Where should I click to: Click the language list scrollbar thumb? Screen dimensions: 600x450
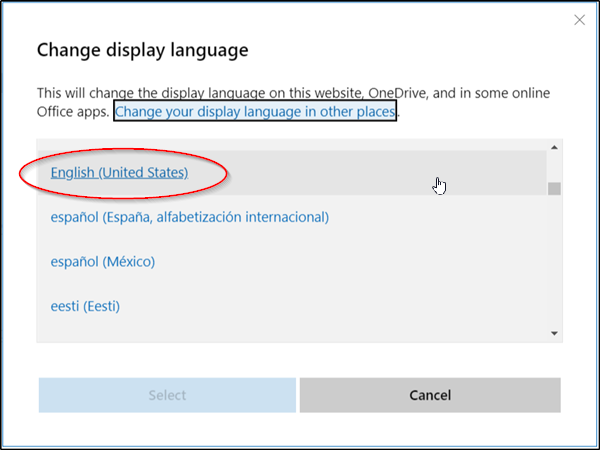click(x=554, y=188)
